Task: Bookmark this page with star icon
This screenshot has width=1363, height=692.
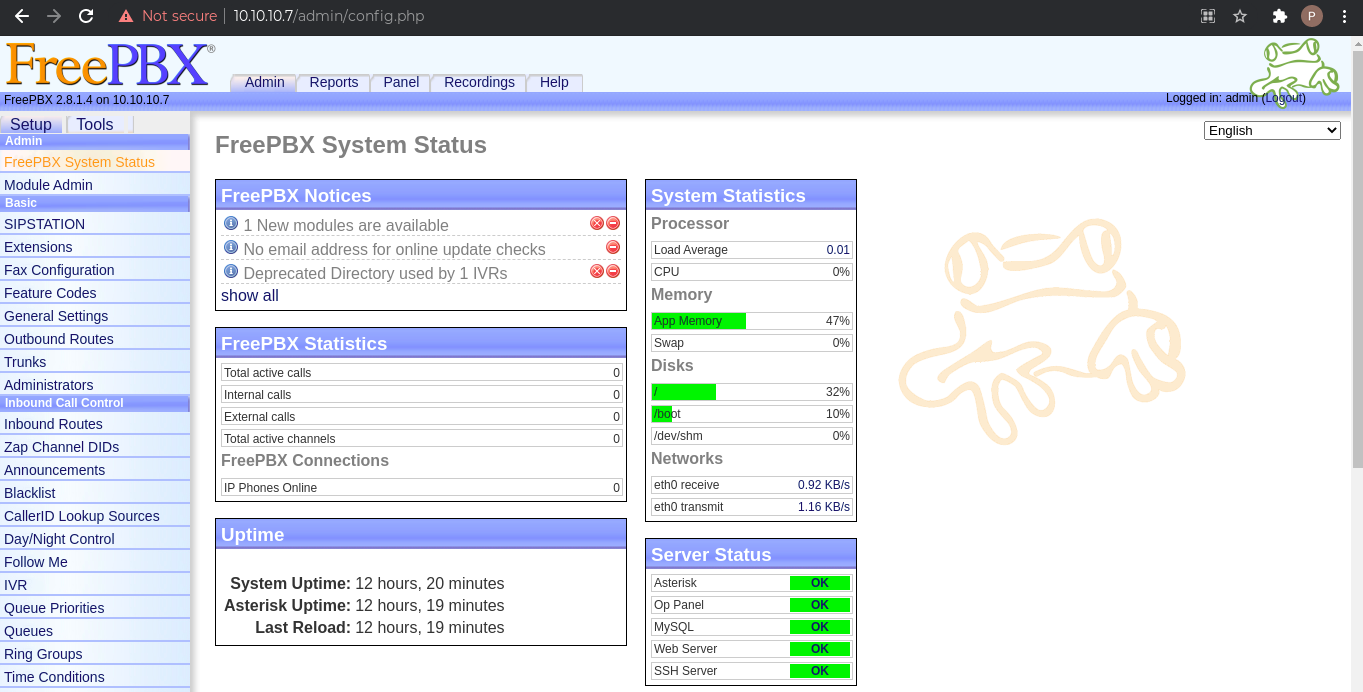Action: (1240, 16)
